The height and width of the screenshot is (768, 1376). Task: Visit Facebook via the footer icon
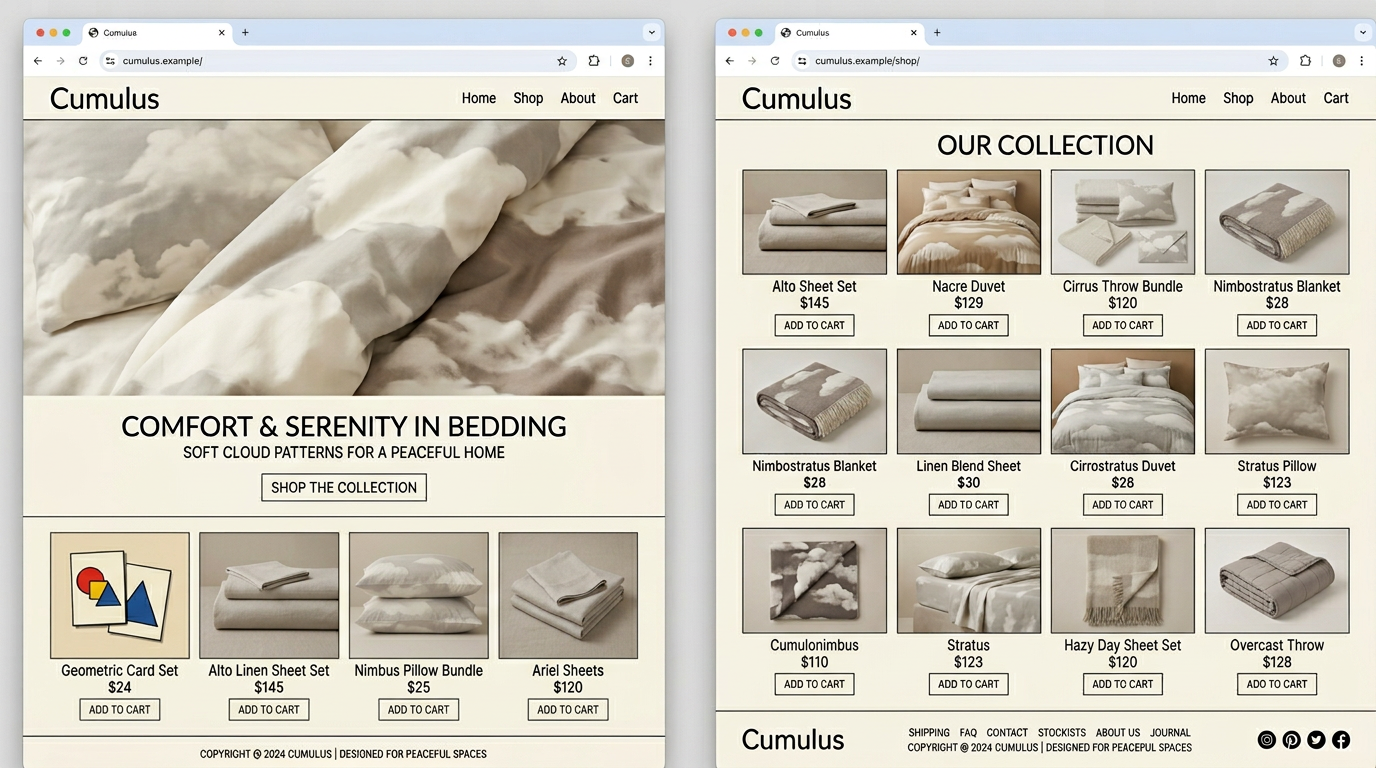pyautogui.click(x=1341, y=740)
